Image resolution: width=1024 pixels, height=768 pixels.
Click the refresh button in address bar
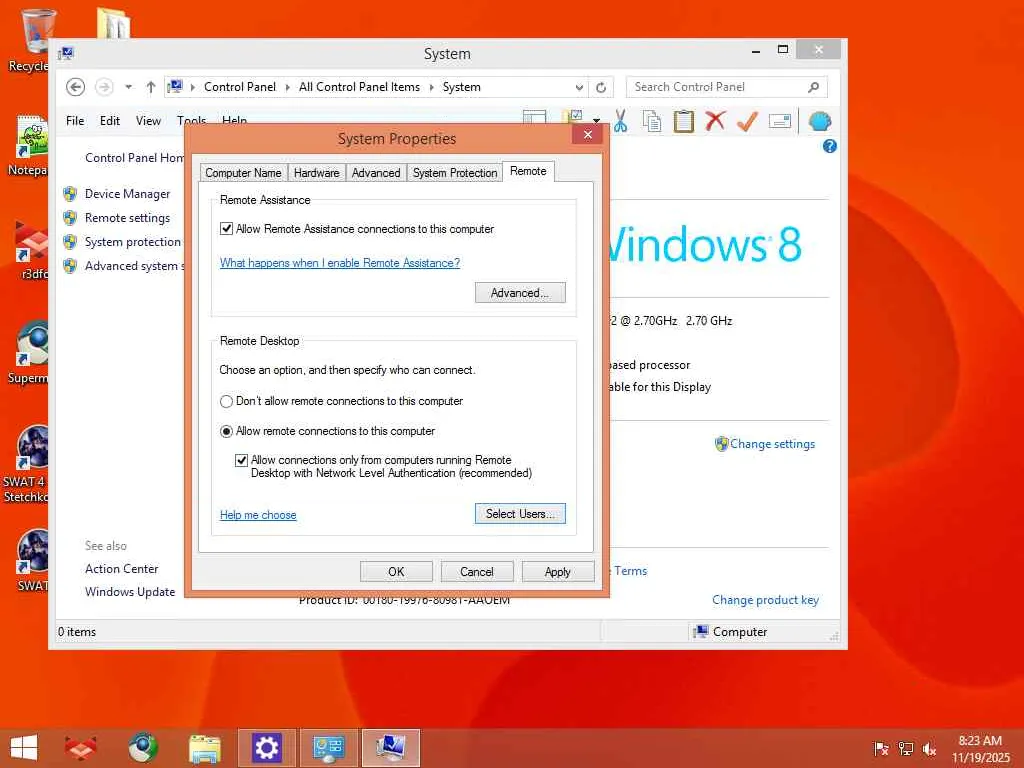pyautogui.click(x=601, y=87)
